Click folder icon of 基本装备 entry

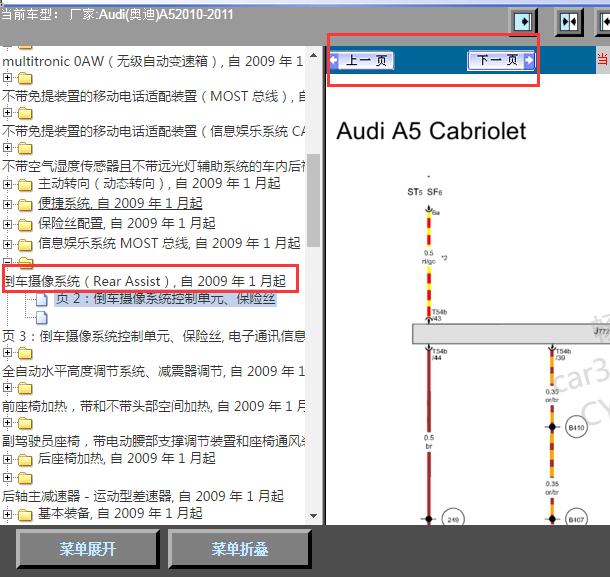tap(25, 515)
